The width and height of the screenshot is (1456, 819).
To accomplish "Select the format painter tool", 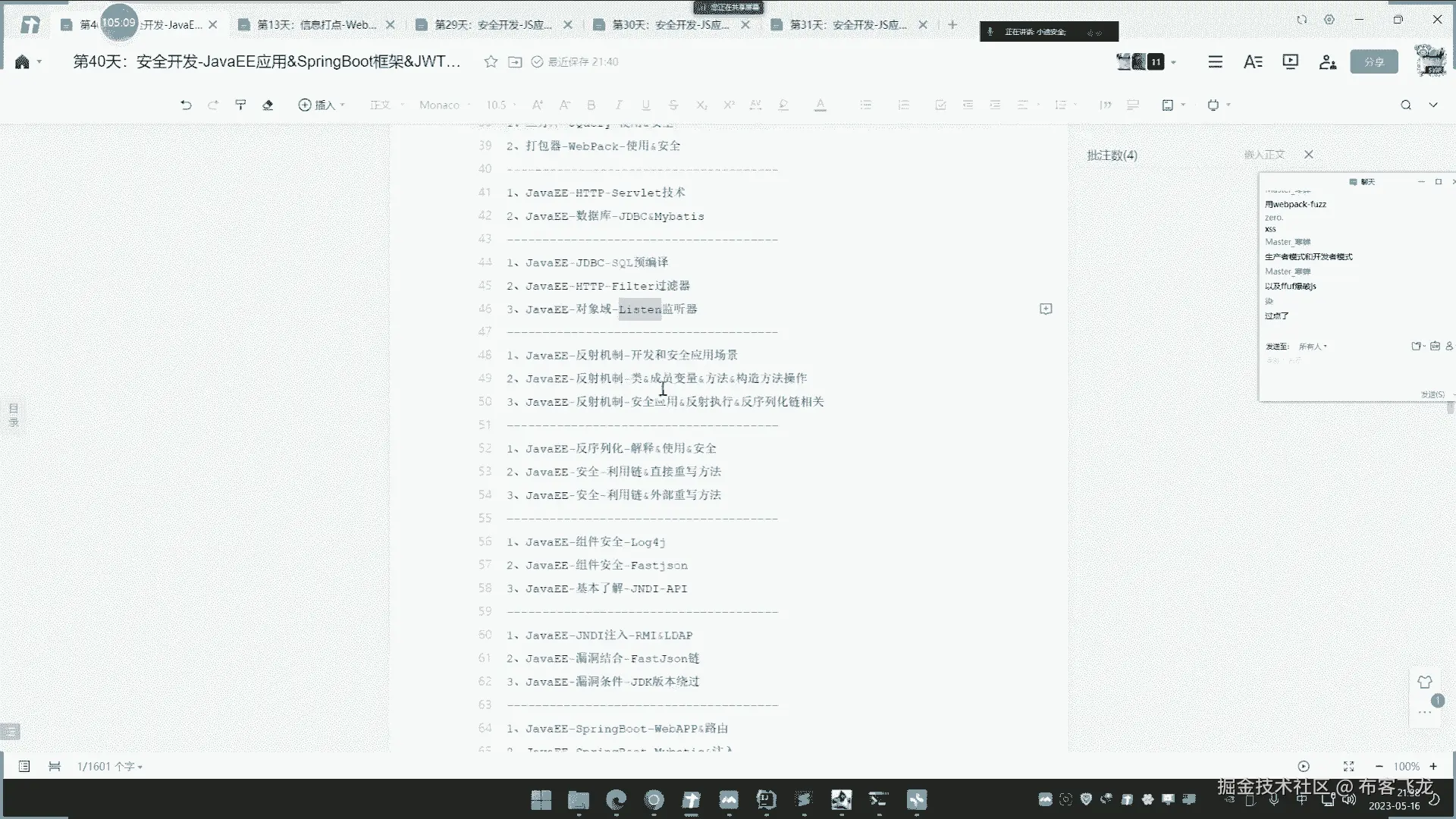I will pos(240,105).
